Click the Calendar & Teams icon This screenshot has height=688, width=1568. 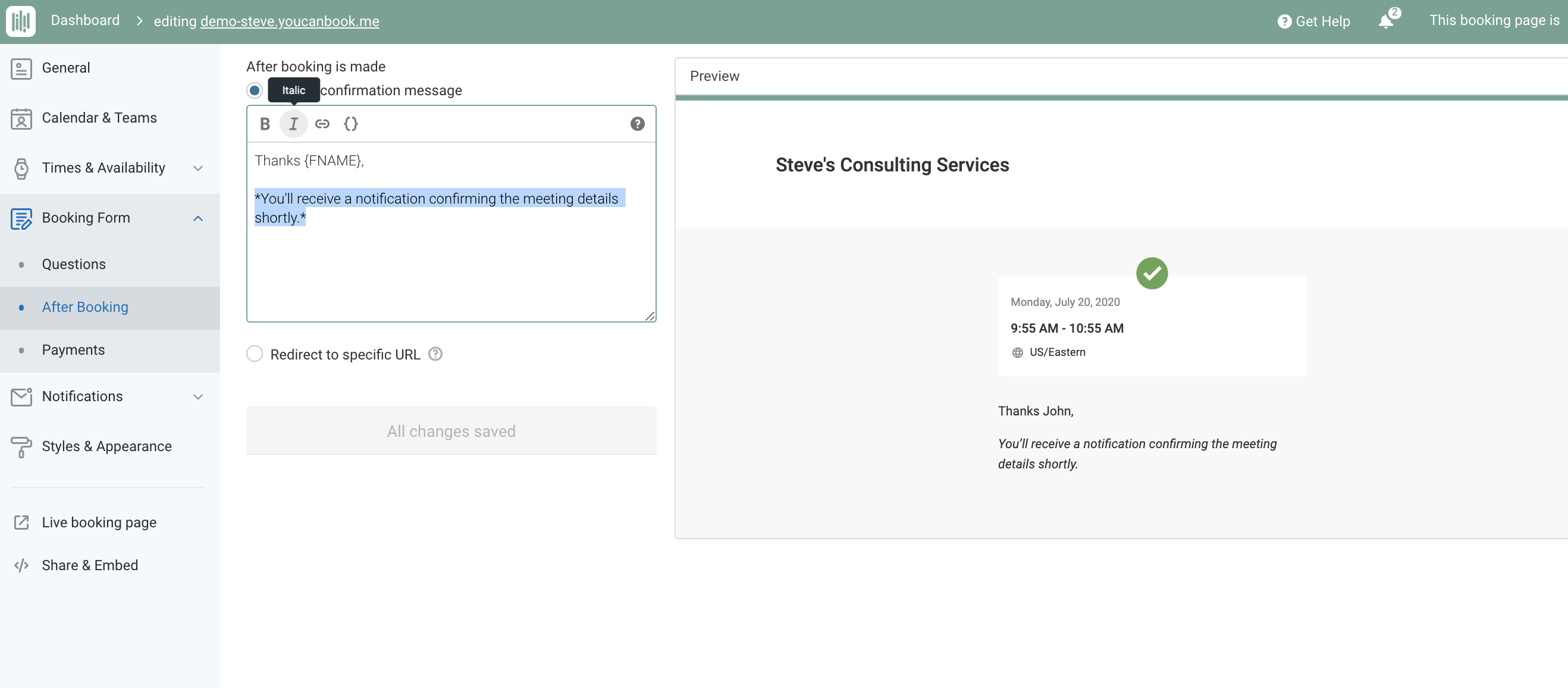[x=21, y=118]
